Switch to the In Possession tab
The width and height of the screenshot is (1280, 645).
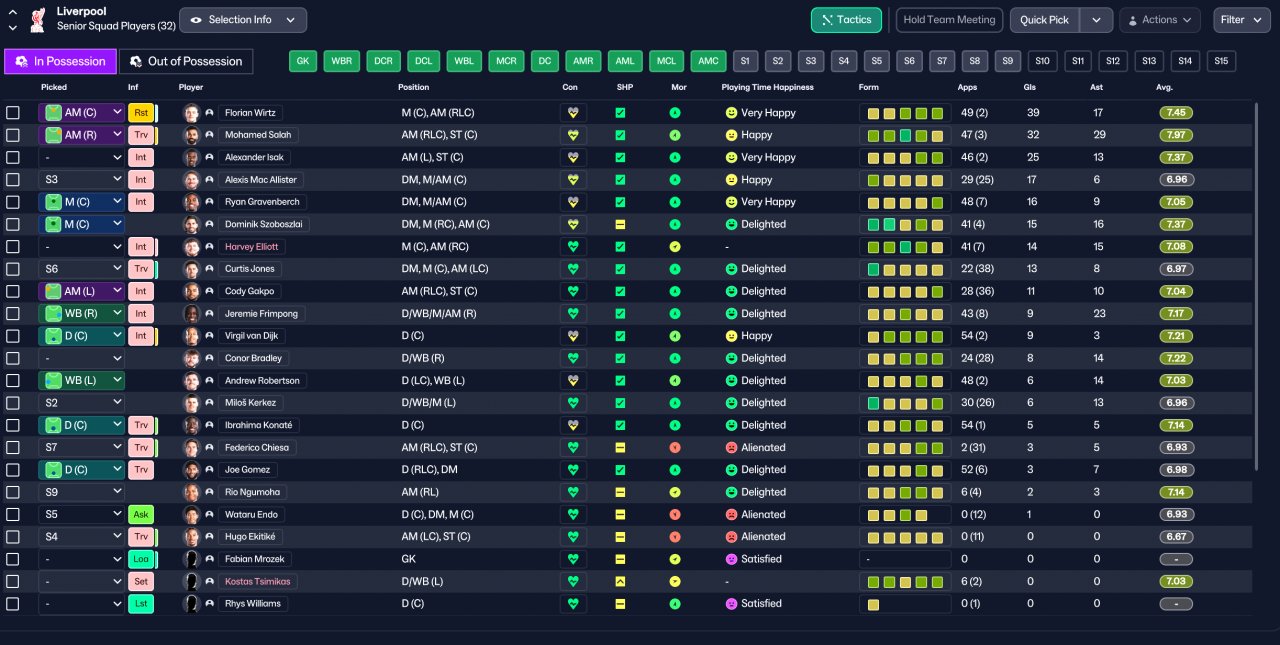[x=60, y=61]
